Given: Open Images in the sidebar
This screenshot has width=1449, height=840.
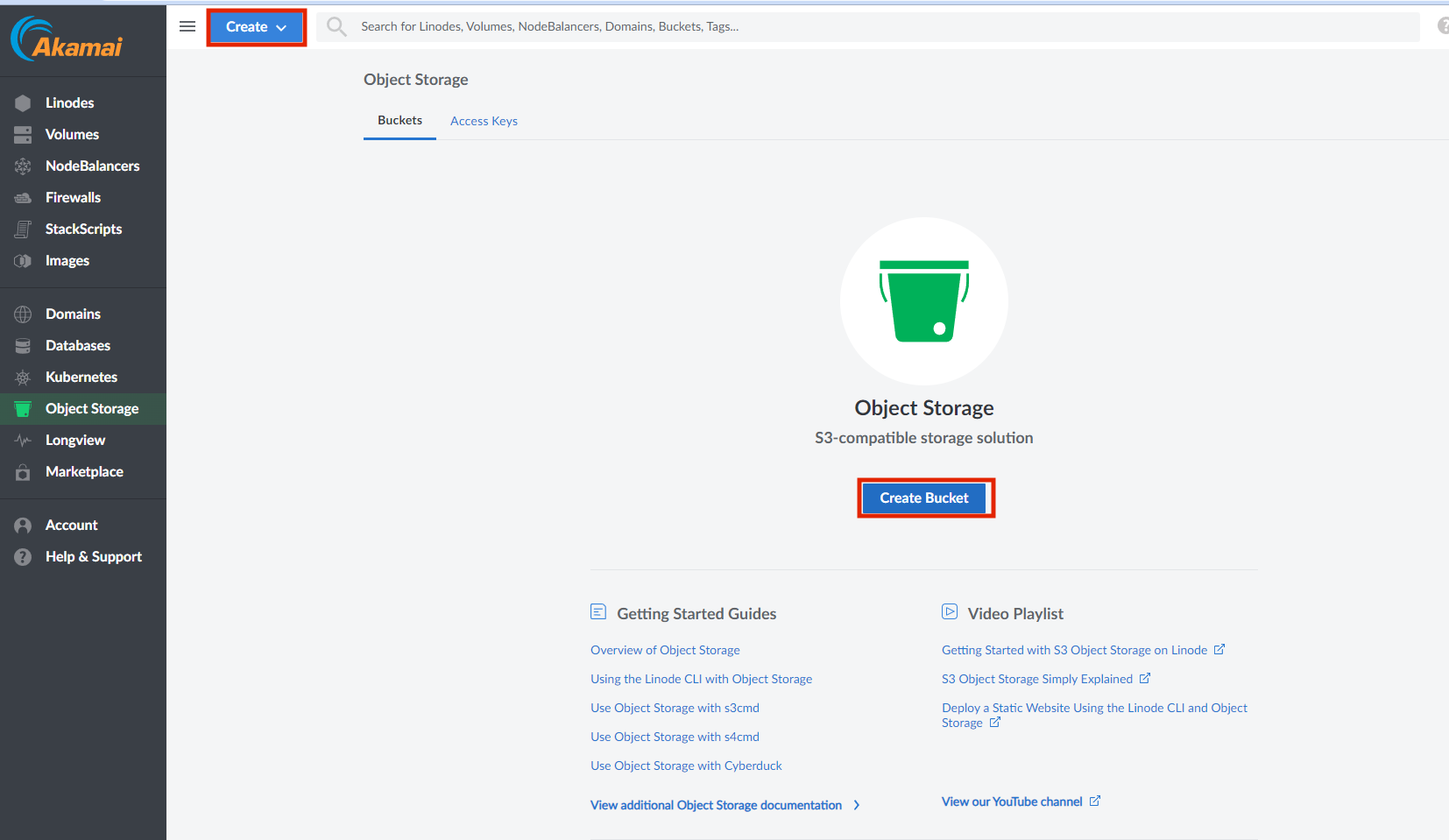Looking at the screenshot, I should pos(67,260).
